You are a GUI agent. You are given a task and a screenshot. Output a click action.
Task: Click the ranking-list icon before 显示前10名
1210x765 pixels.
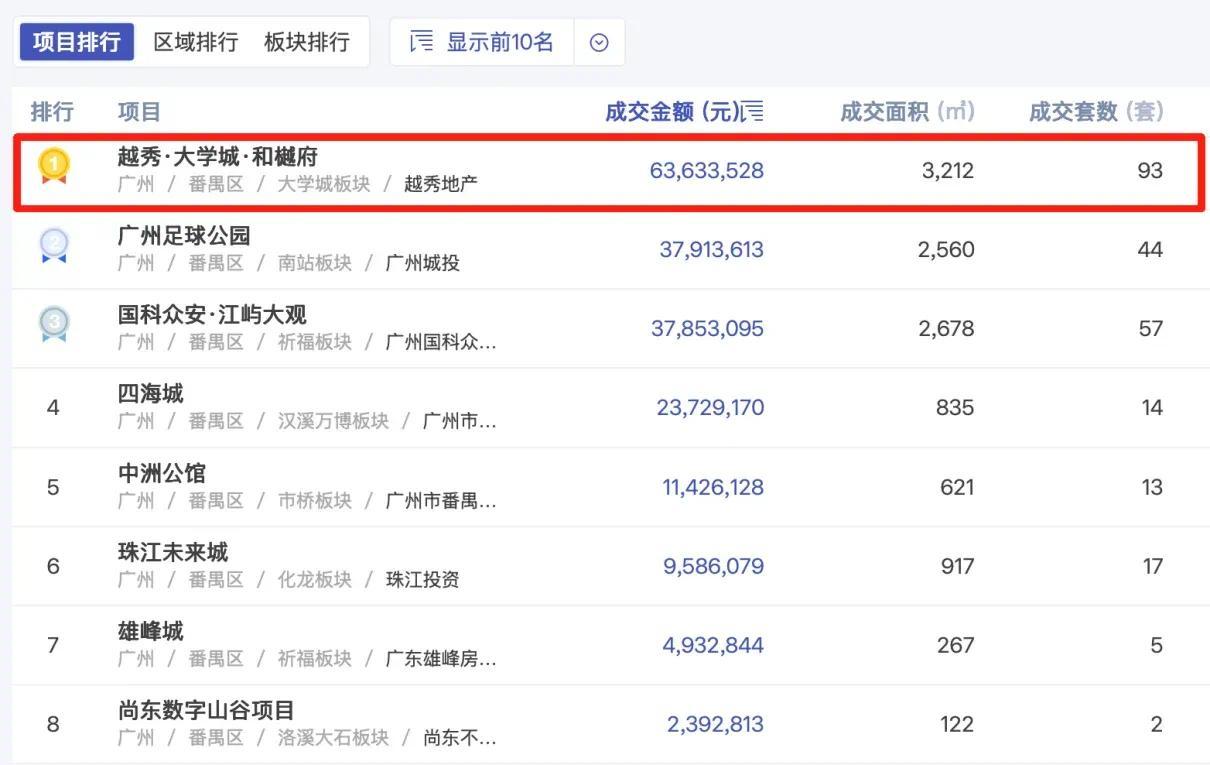tap(420, 41)
